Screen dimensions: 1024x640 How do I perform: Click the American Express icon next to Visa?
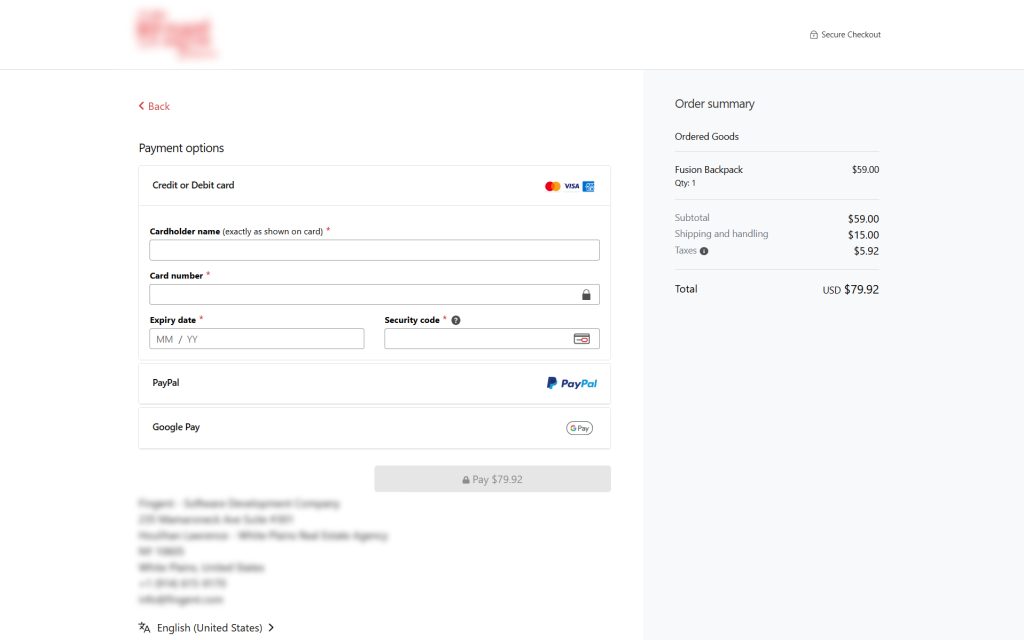[x=587, y=186]
